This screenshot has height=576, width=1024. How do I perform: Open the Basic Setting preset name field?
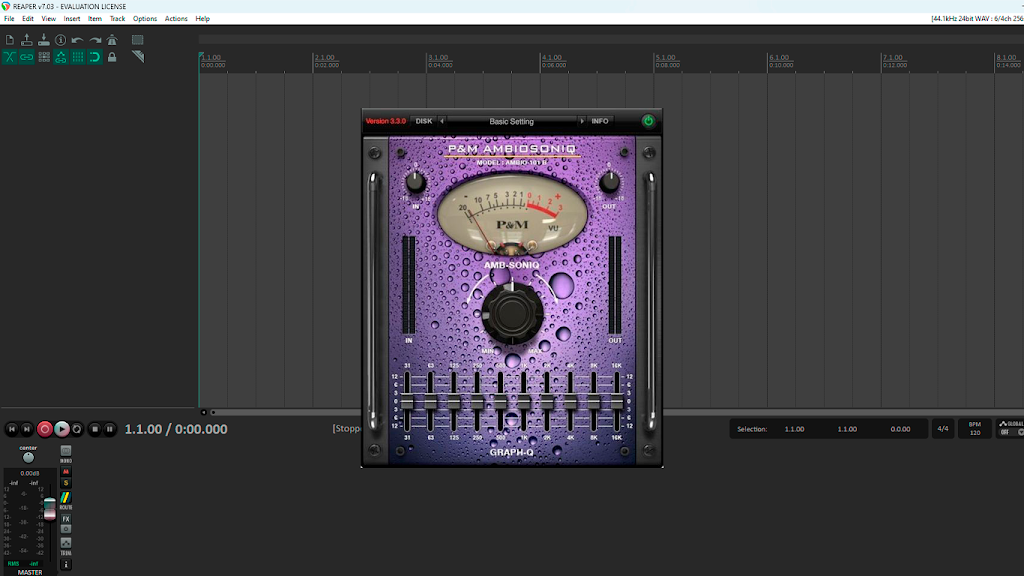click(x=511, y=121)
